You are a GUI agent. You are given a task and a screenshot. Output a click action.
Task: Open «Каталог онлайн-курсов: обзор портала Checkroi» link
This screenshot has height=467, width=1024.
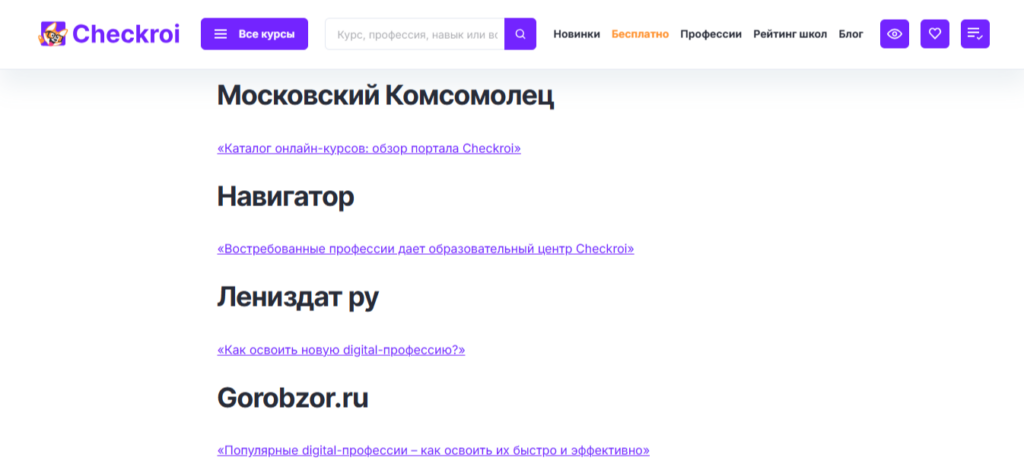point(369,148)
